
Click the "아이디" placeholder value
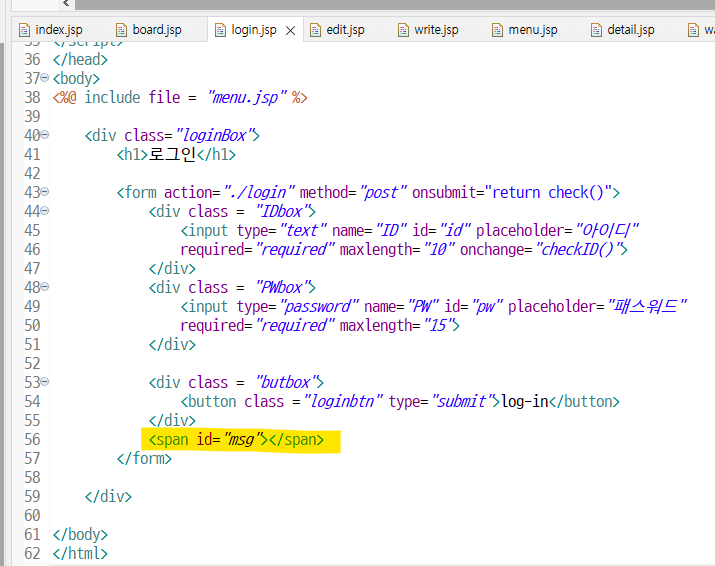pyautogui.click(x=607, y=231)
